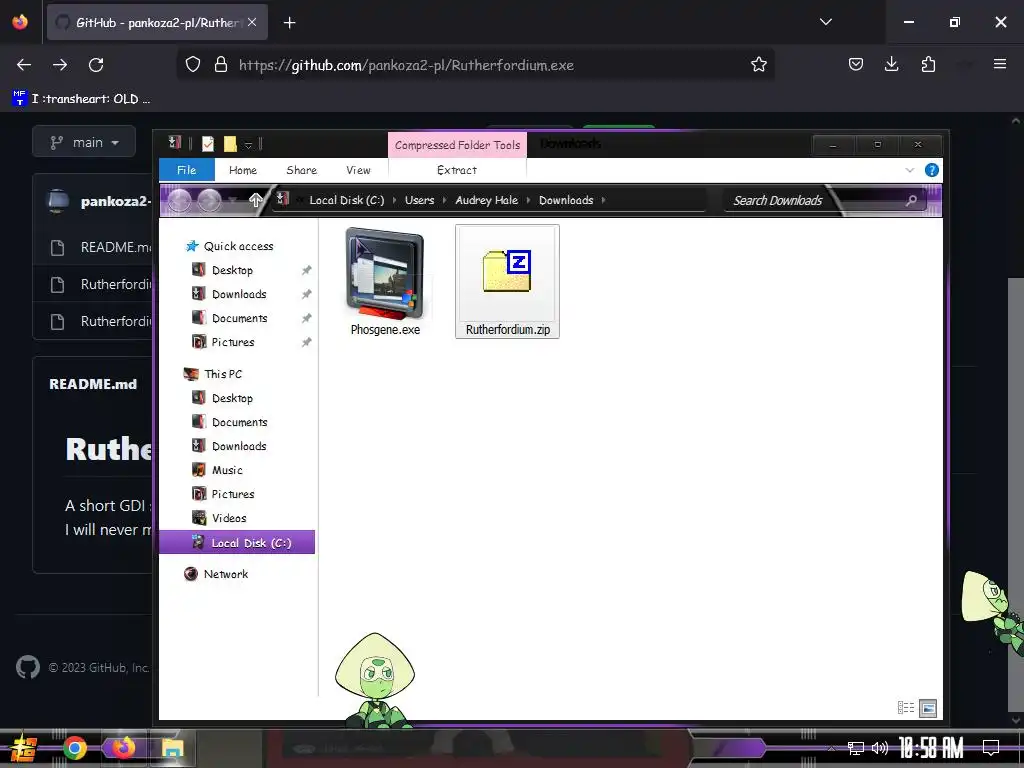Select the Rutherfordium.zip archive
Viewport: 1024px width, 768px height.
[507, 281]
